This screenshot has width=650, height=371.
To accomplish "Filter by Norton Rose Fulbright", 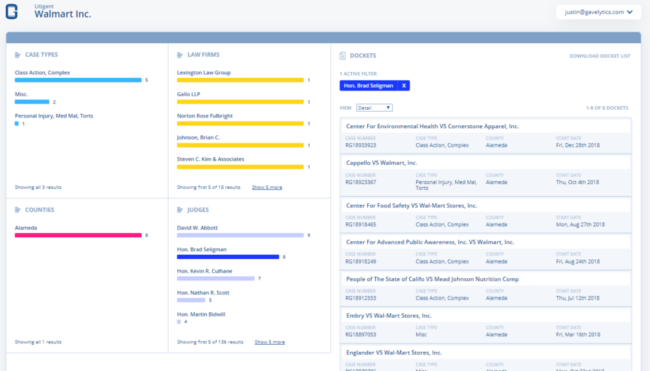I will tap(205, 116).
